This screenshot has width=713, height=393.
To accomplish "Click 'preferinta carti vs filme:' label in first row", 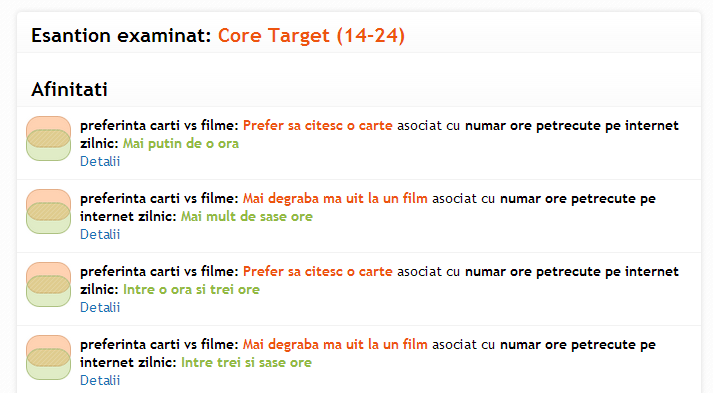I will tap(159, 126).
